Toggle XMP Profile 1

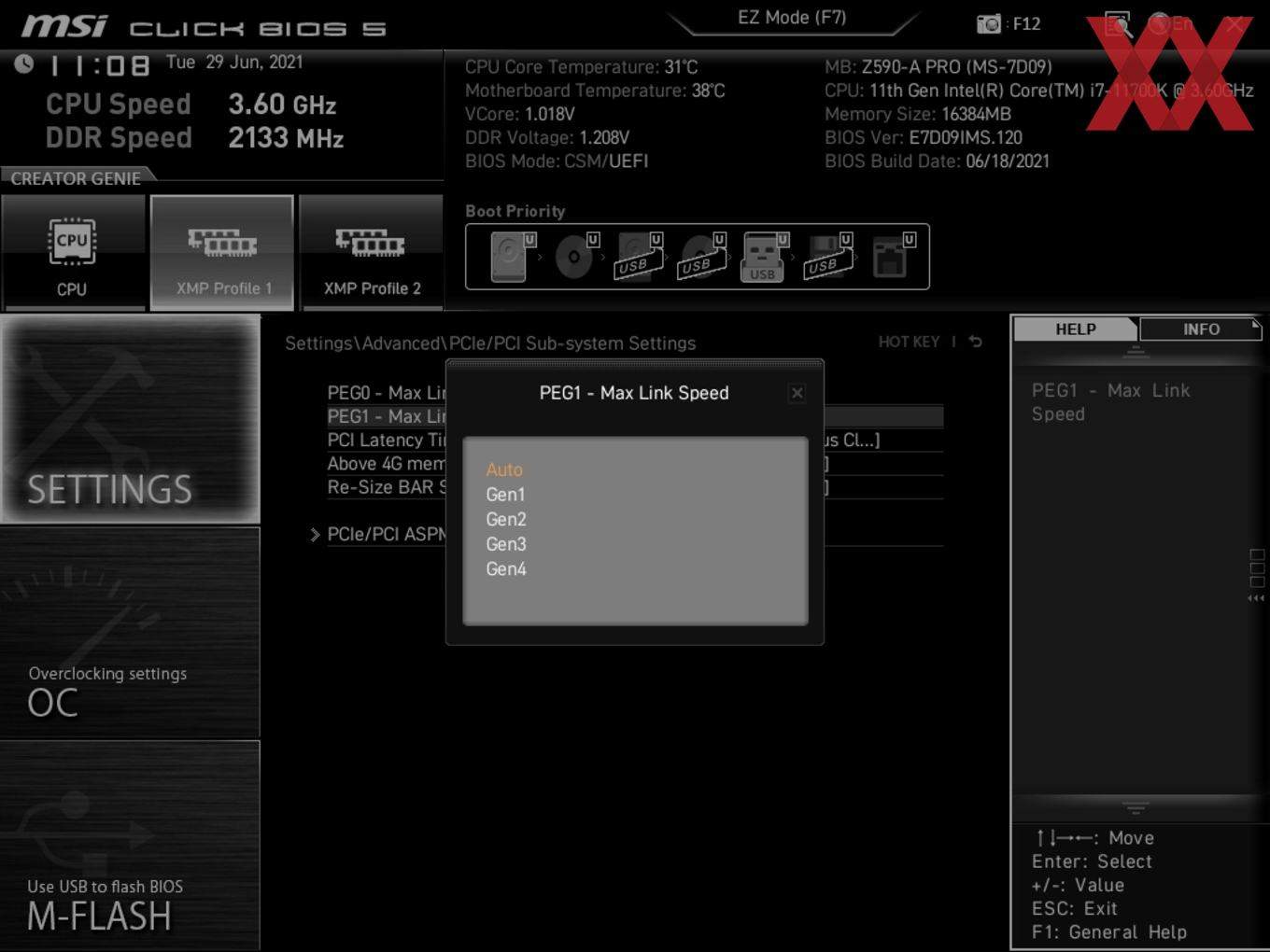pos(222,252)
